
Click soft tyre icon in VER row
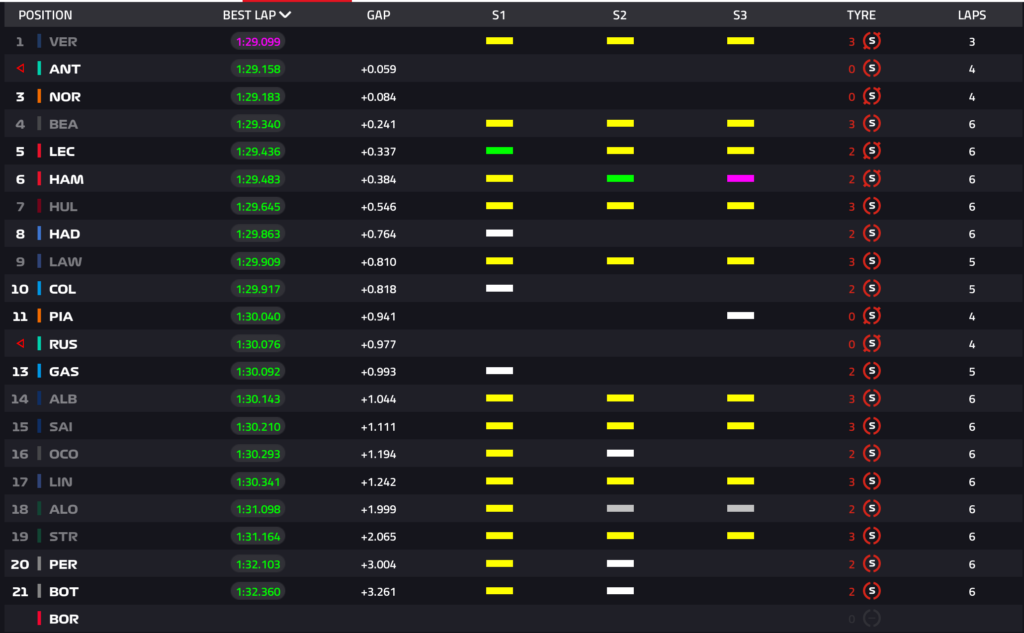(x=871, y=41)
